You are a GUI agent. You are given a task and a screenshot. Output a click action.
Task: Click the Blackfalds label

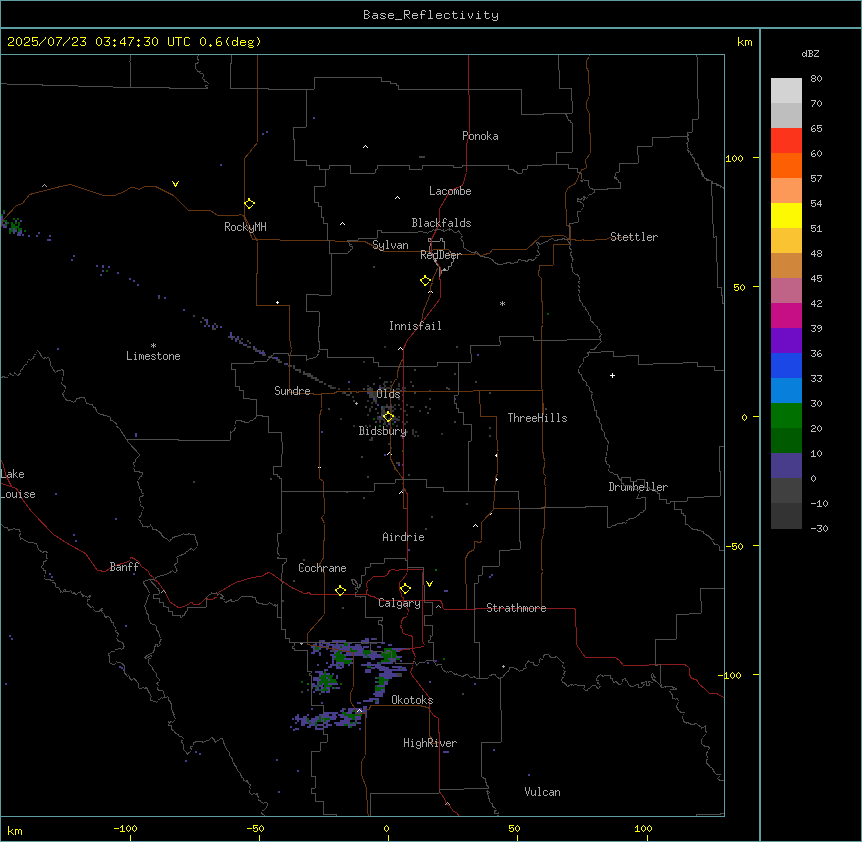point(441,223)
